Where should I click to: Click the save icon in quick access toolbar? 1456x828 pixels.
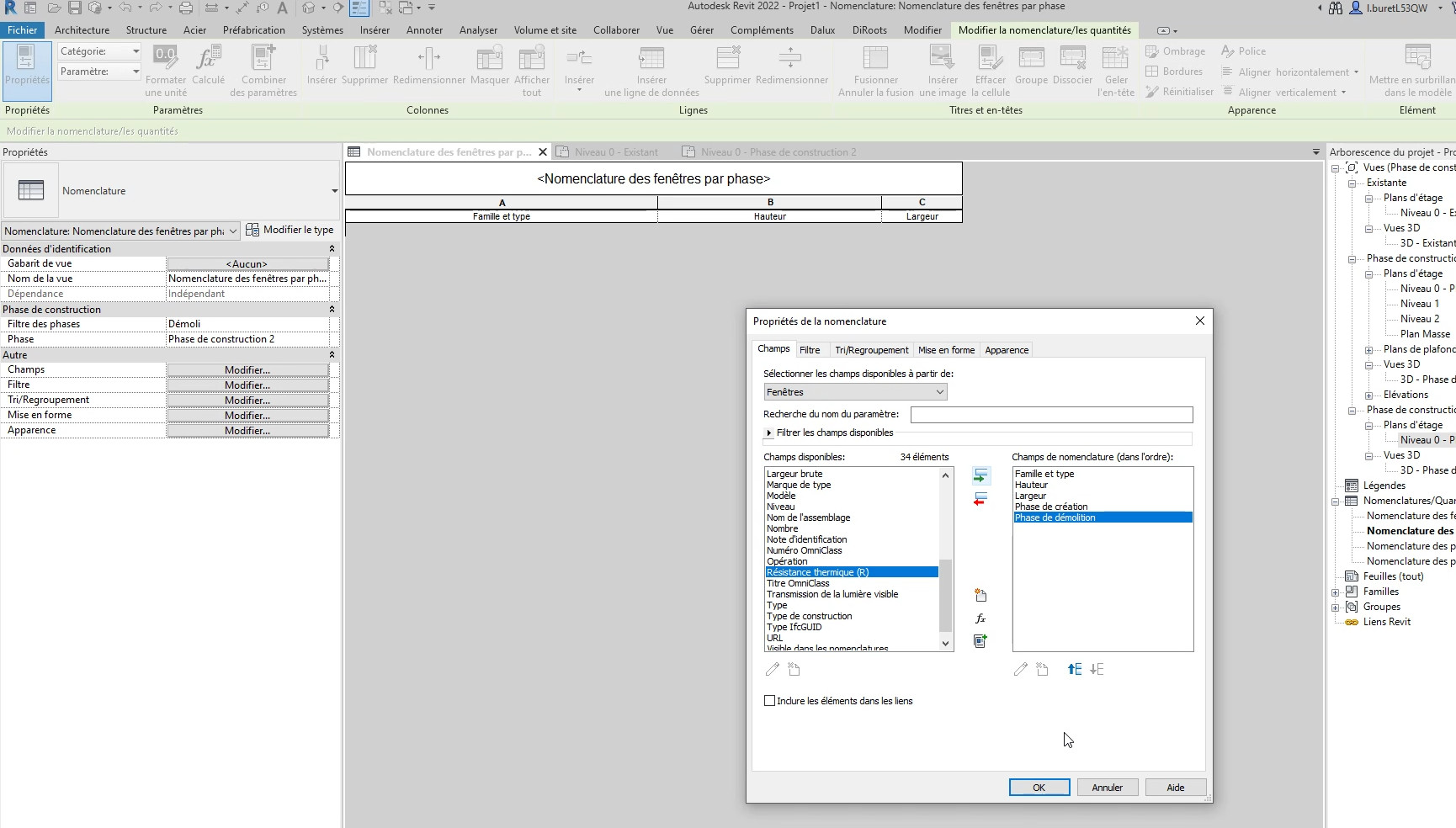(x=75, y=8)
